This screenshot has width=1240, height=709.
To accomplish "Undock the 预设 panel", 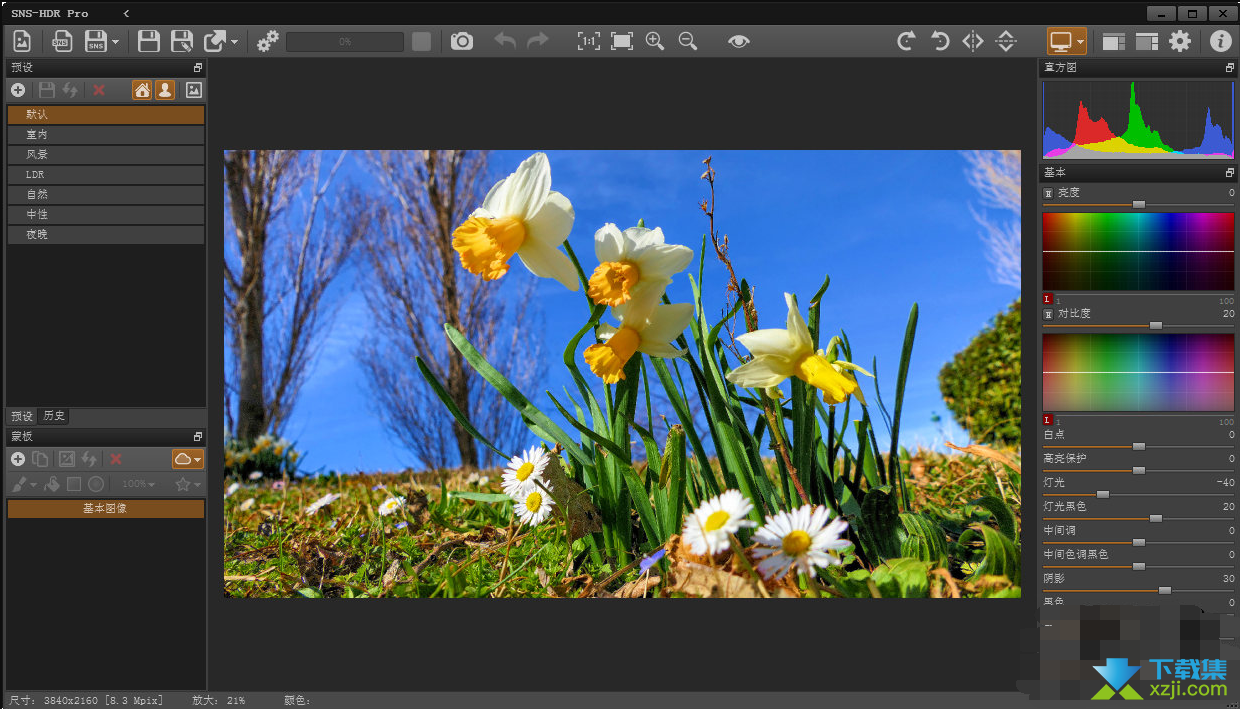I will 198,68.
